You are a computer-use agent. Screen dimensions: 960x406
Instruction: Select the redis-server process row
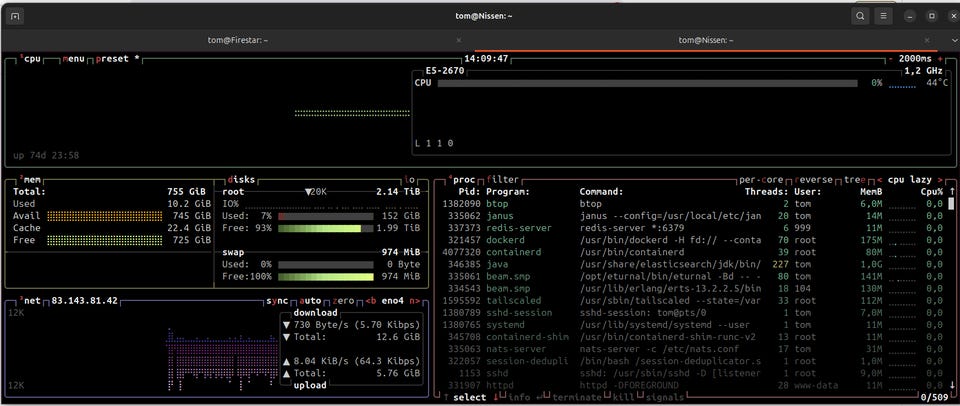[516, 227]
